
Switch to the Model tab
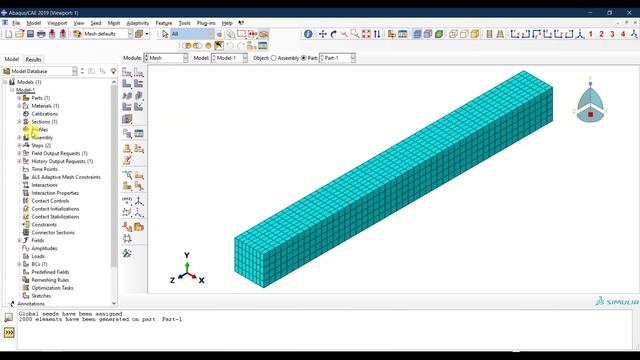[x=12, y=59]
